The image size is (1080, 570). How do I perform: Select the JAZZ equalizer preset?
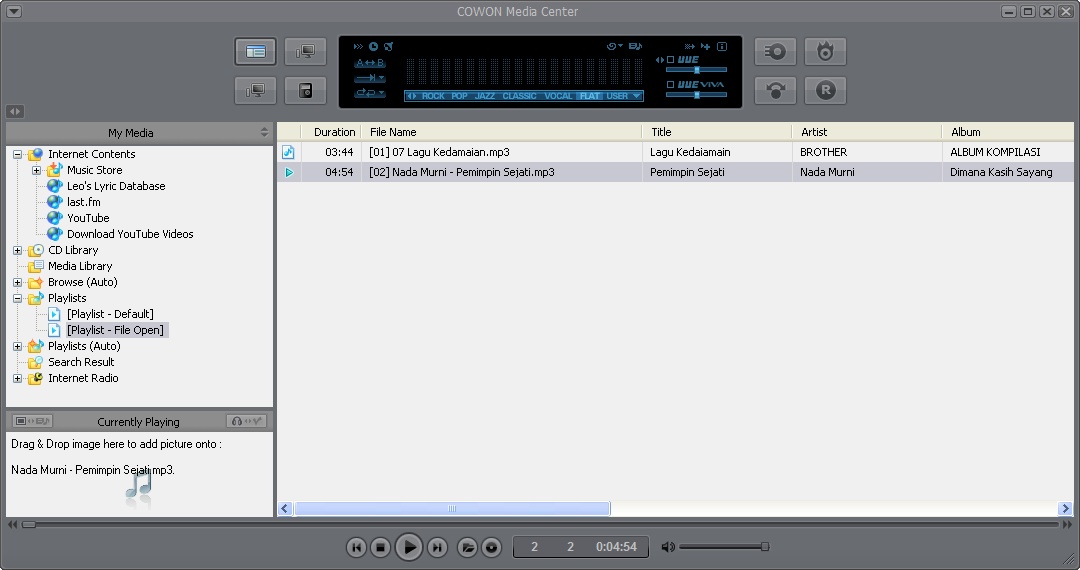click(x=484, y=96)
